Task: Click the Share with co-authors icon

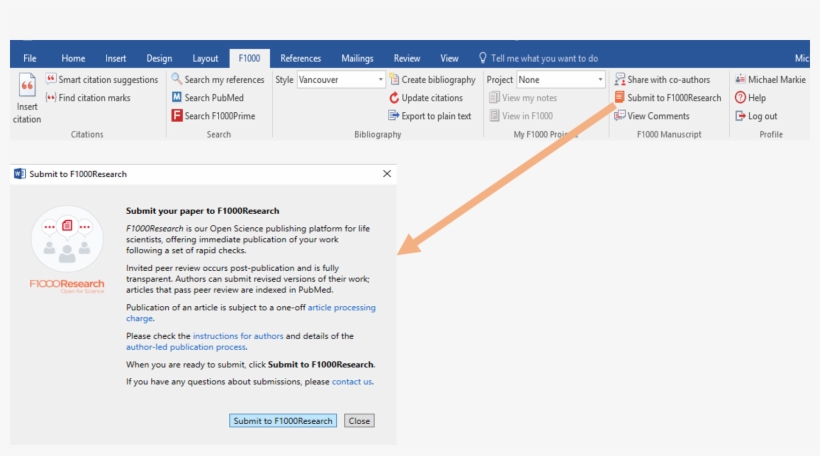Action: 620,79
